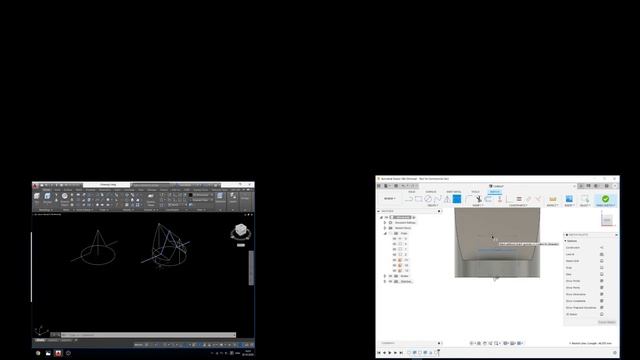Click the Inspect measure icon in Fusion
Viewport: 640px width, 360px height.
pyautogui.click(x=552, y=199)
